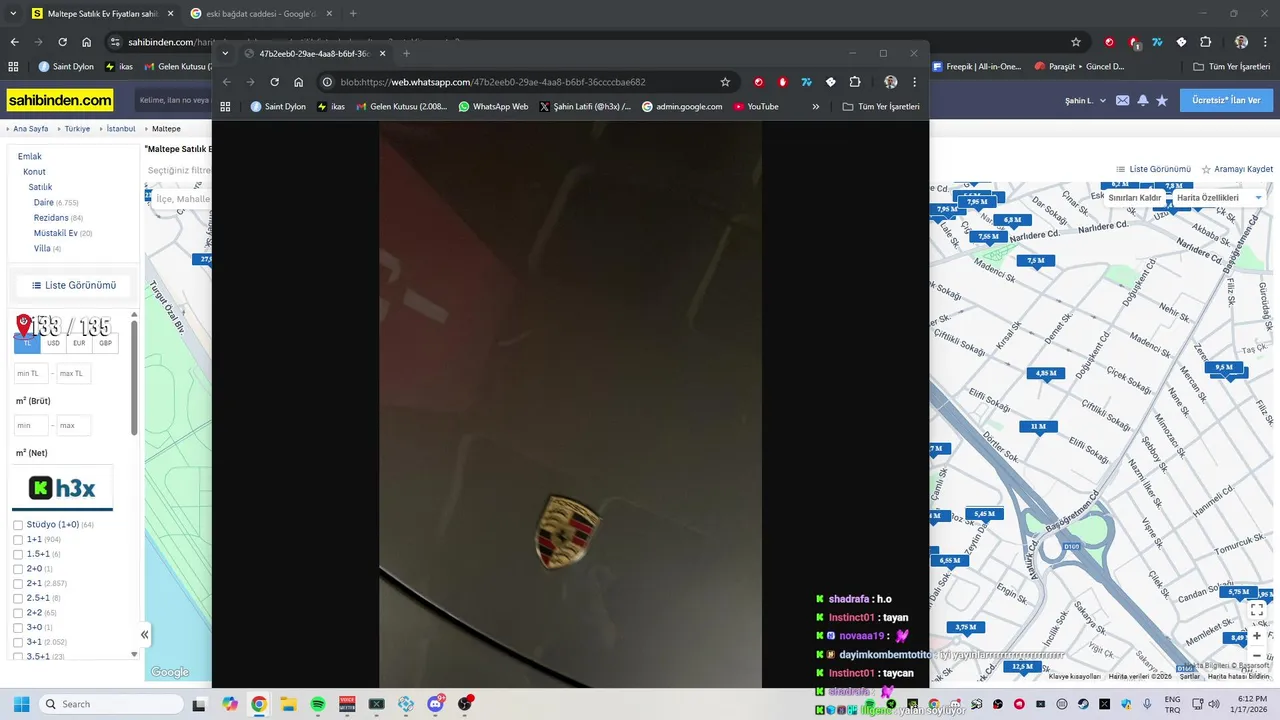
Task: Open the notifications bell on sahibinden
Action: pyautogui.click(x=1142, y=100)
